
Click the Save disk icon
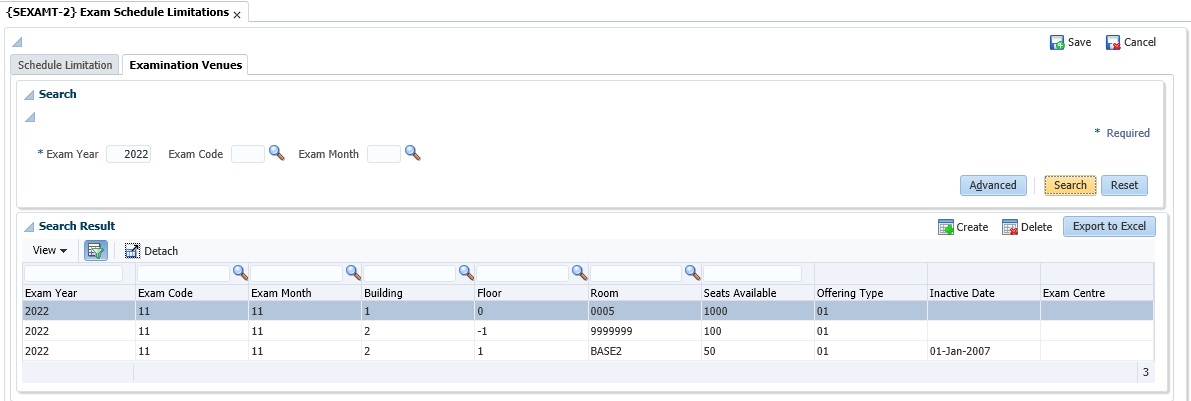pos(1057,43)
